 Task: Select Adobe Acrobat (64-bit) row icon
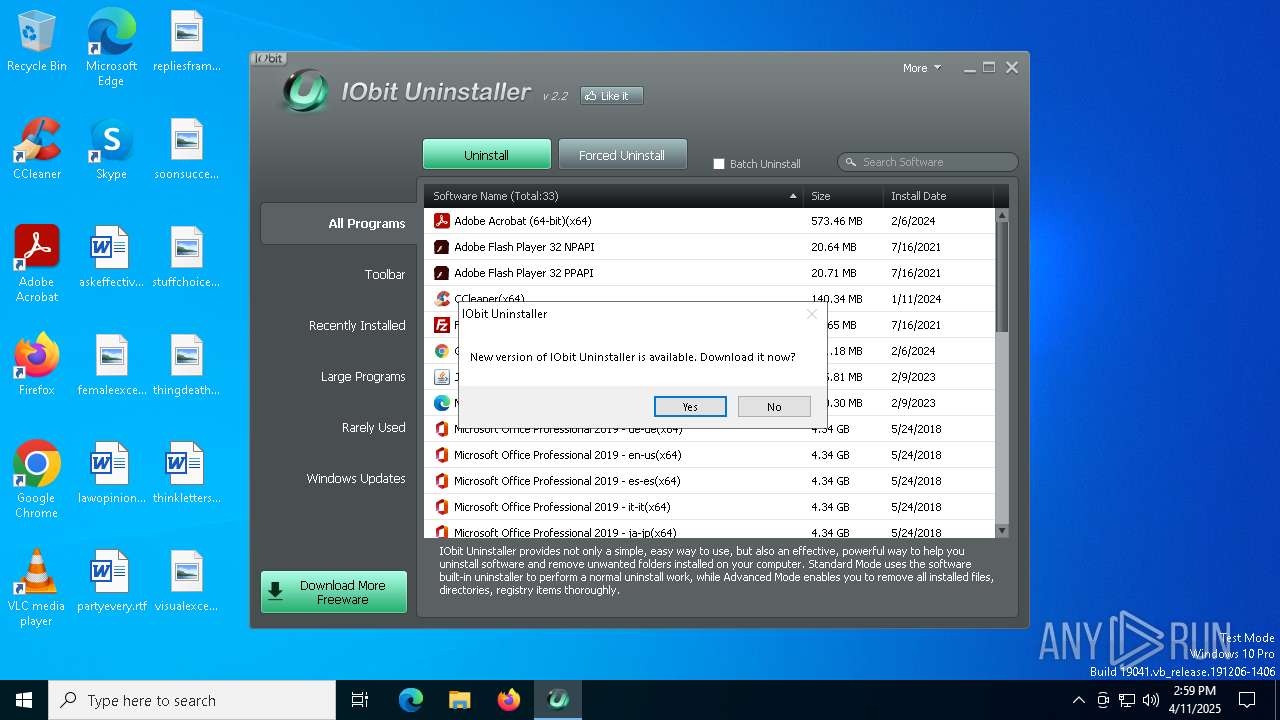coord(442,221)
